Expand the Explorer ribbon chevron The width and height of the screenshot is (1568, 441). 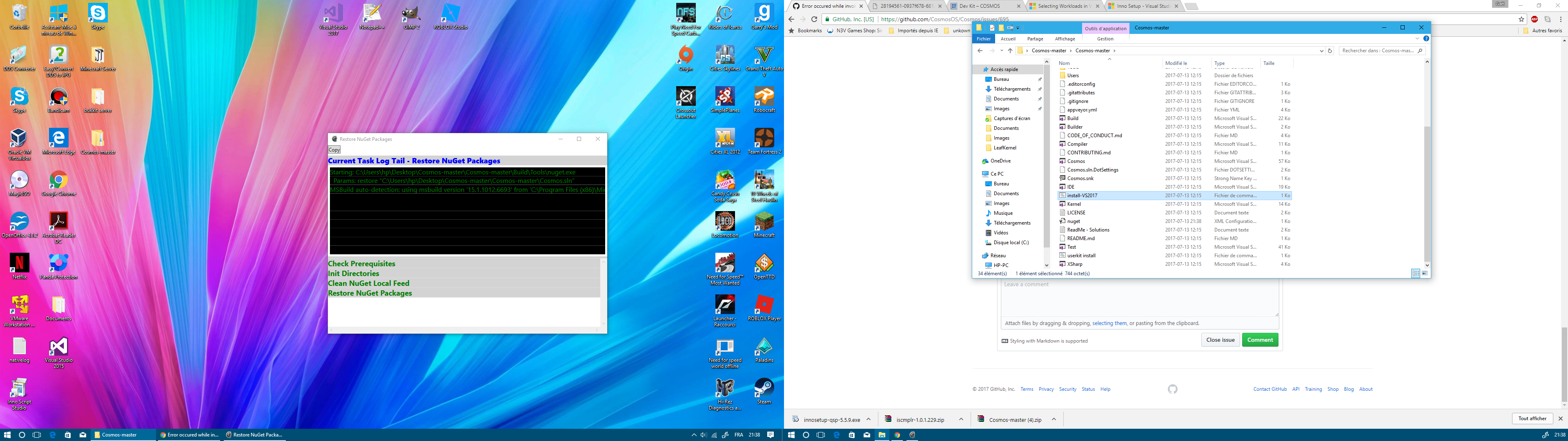1417,38
